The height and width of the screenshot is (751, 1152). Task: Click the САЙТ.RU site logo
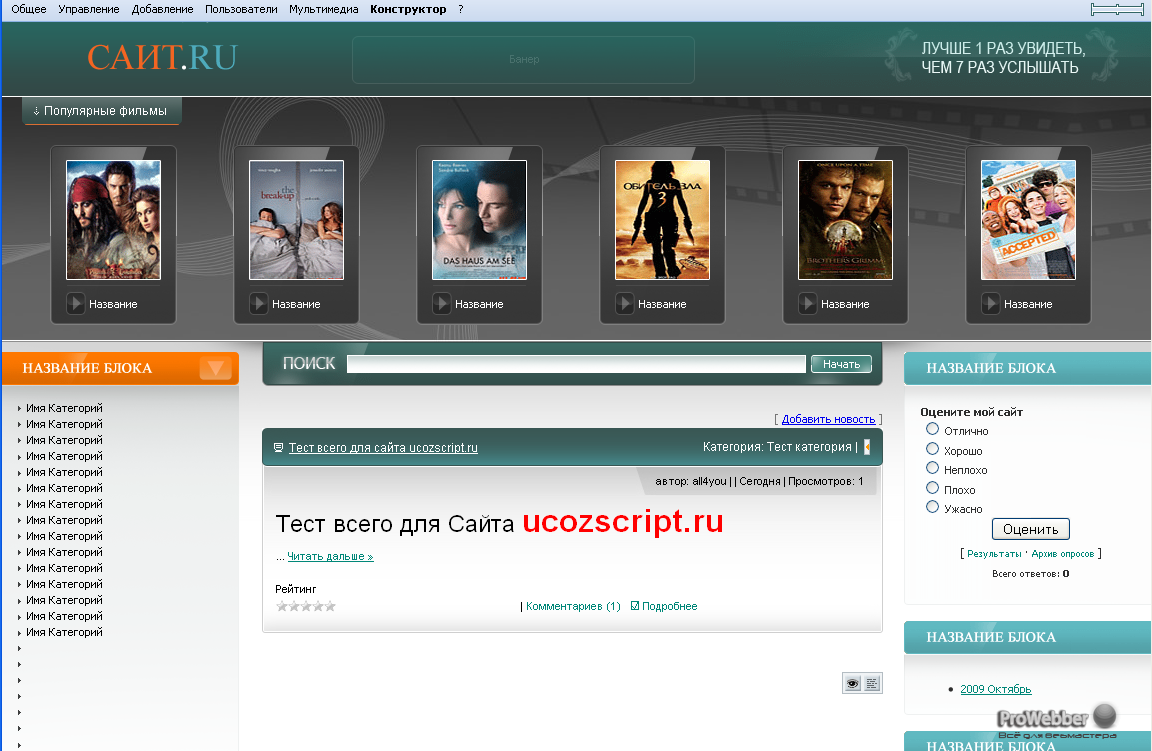click(x=162, y=57)
